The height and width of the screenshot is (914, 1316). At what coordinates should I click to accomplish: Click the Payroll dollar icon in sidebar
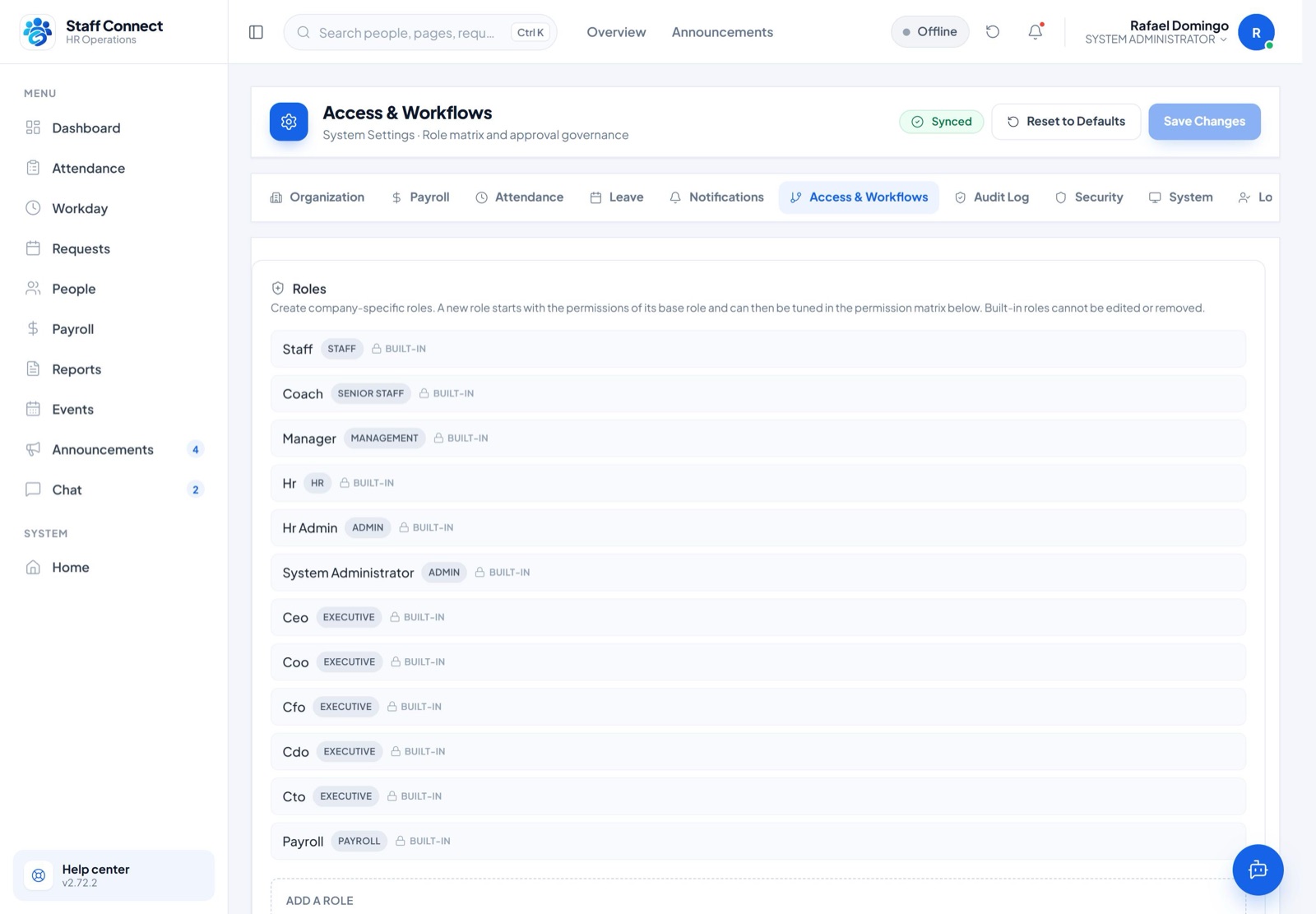[x=33, y=329]
